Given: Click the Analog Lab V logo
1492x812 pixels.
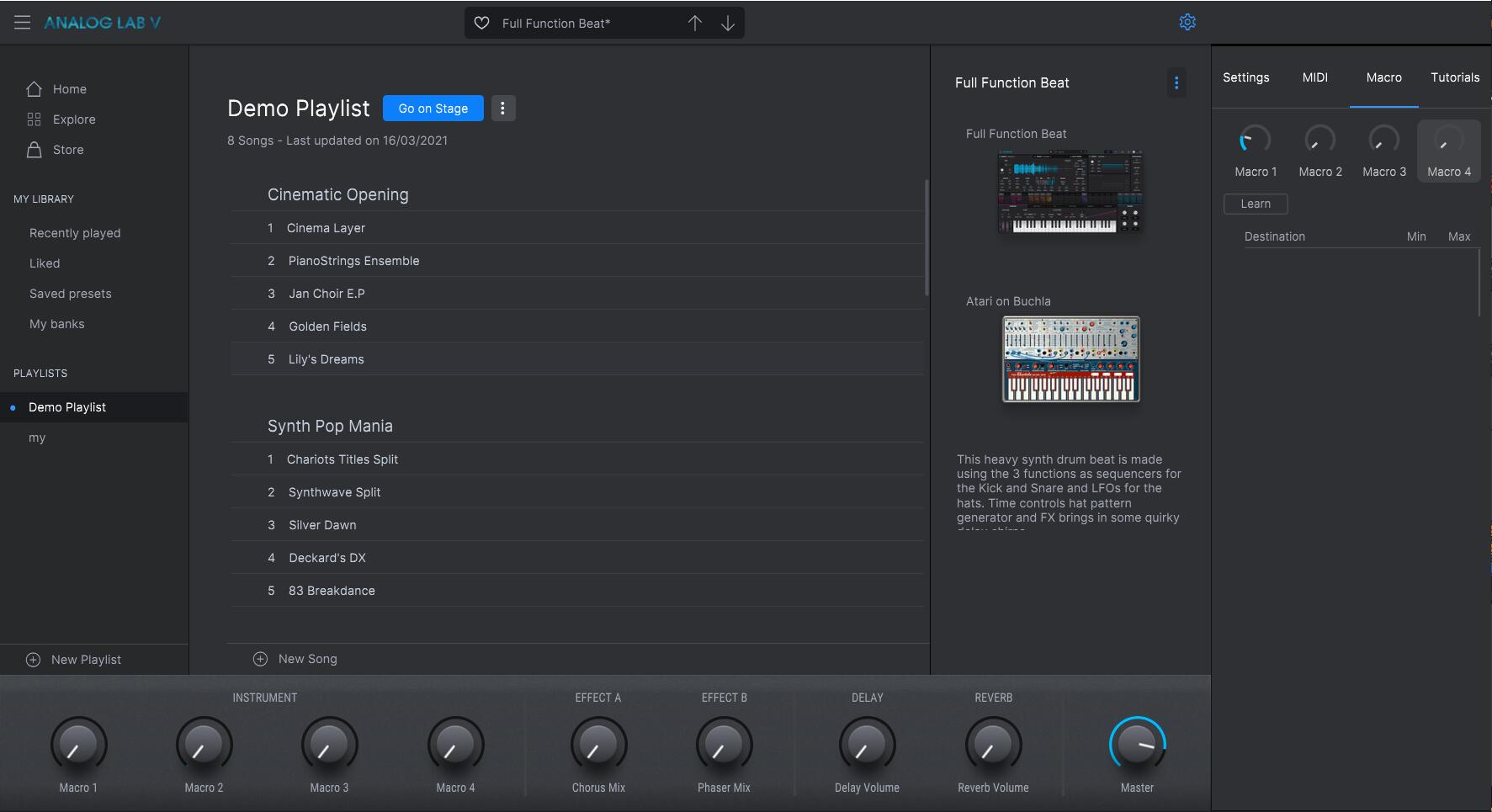Looking at the screenshot, I should pos(103,23).
